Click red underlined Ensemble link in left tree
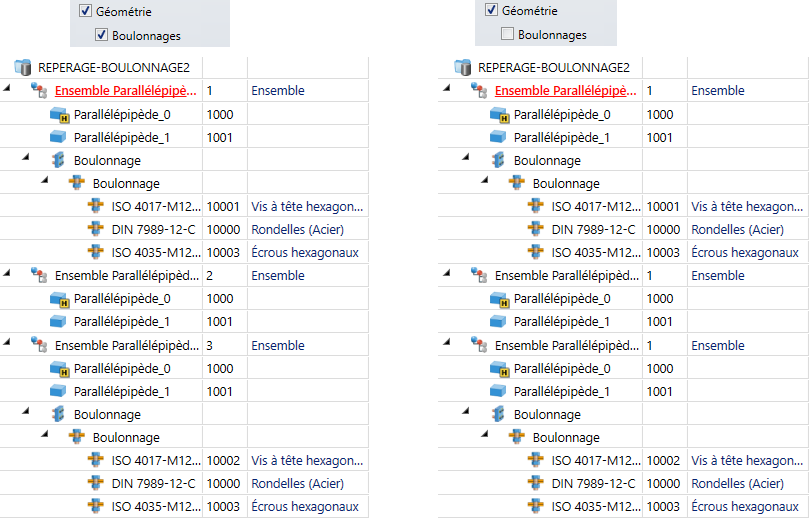This screenshot has width=809, height=532. (x=125, y=91)
